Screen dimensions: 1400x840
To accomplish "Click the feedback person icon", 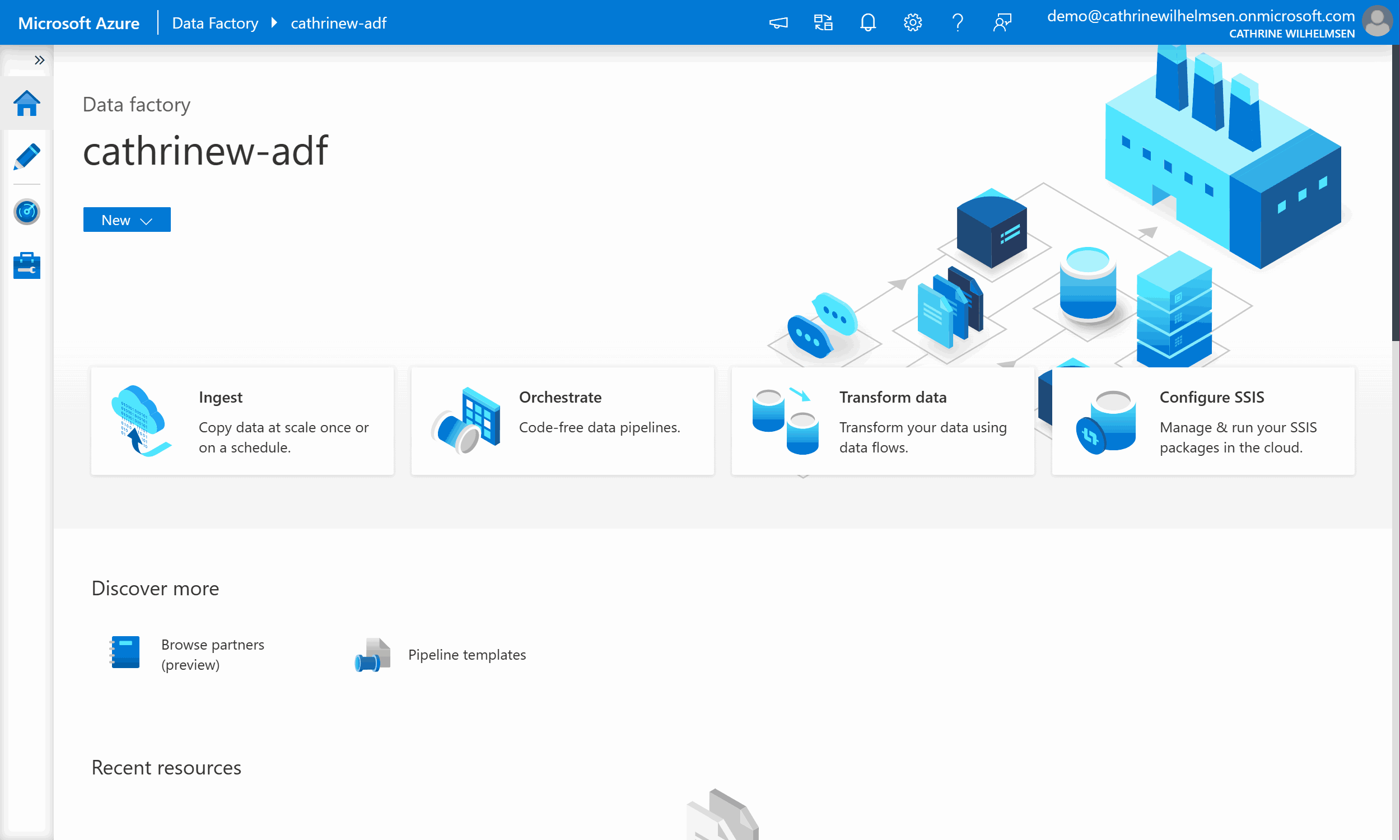I will click(x=1002, y=22).
